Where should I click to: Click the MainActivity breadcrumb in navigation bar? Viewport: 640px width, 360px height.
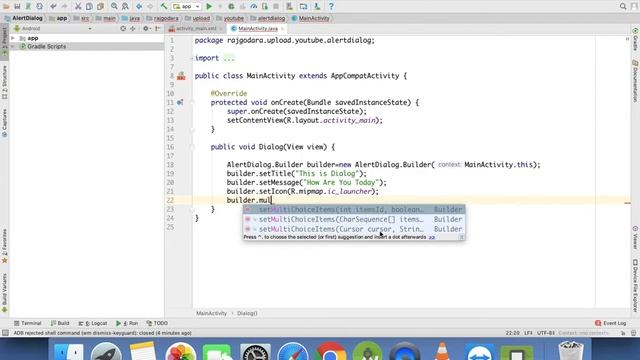coord(311,18)
